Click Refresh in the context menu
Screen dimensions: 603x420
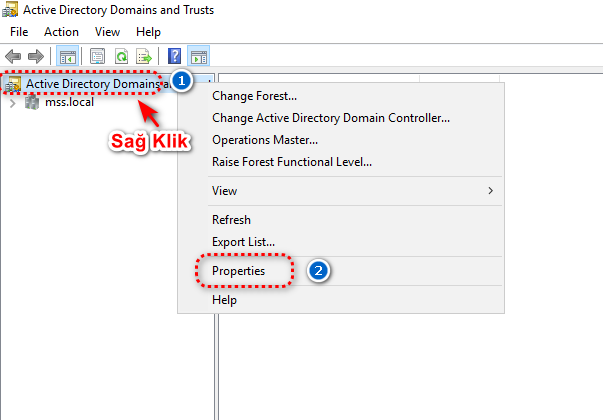coord(341,220)
